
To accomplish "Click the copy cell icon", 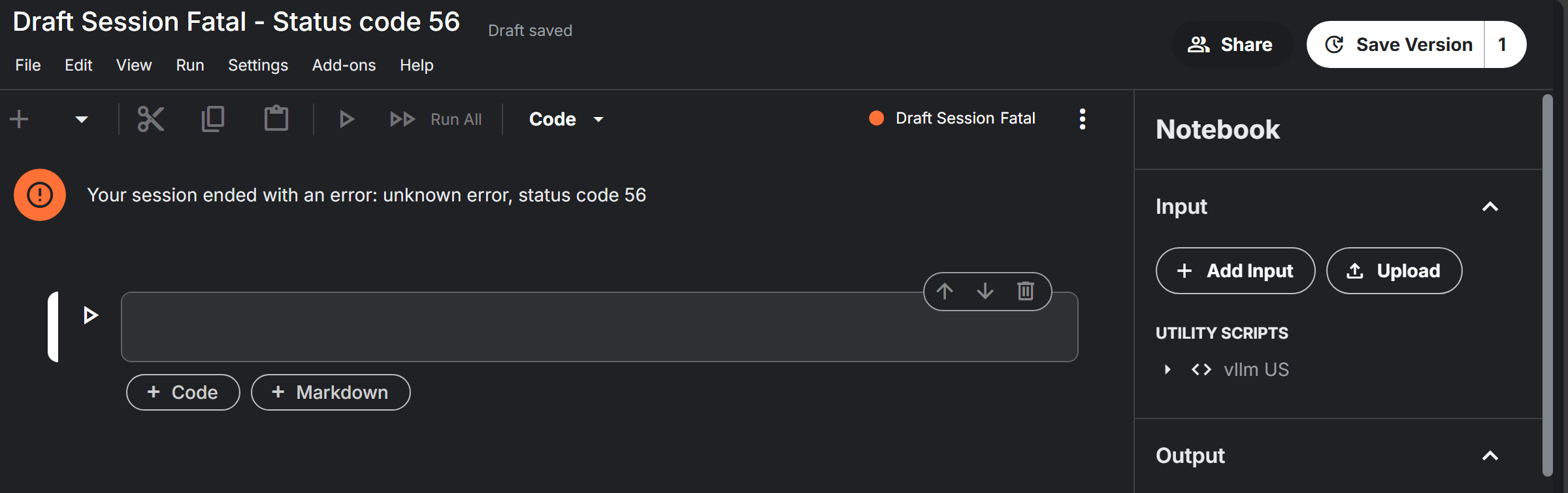I will click(213, 119).
